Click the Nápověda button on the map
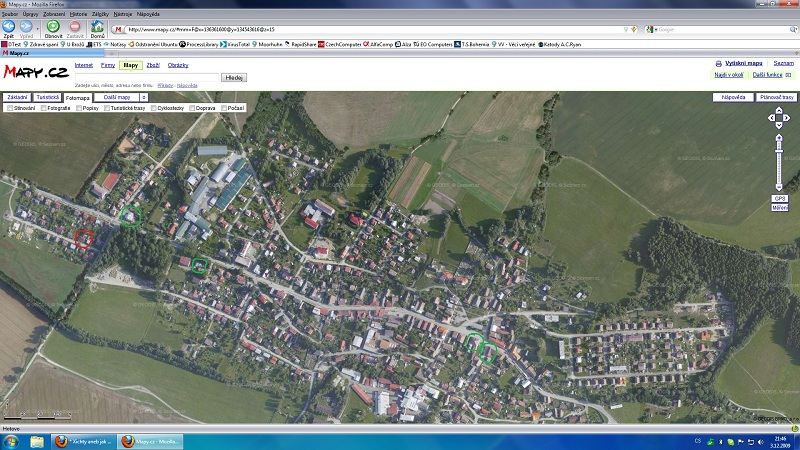 pyautogui.click(x=733, y=97)
